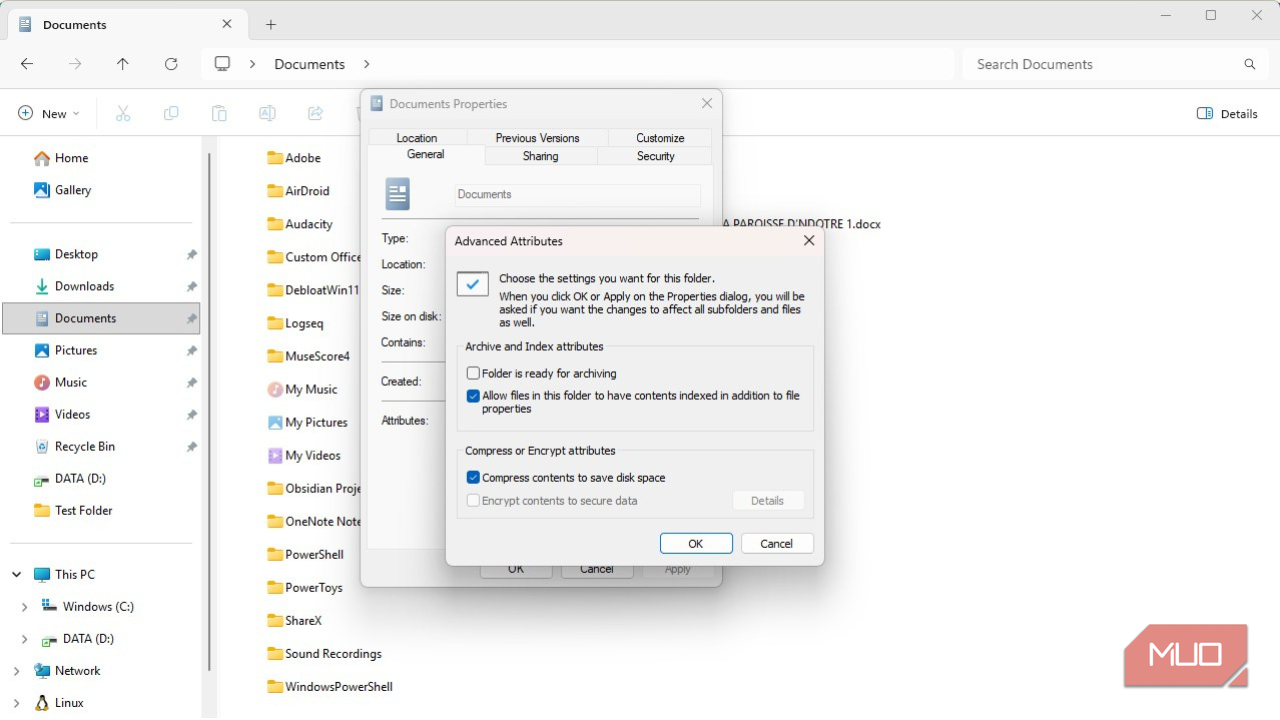The height and width of the screenshot is (720, 1280).
Task: Collapse the This PC tree node
Action: click(16, 575)
